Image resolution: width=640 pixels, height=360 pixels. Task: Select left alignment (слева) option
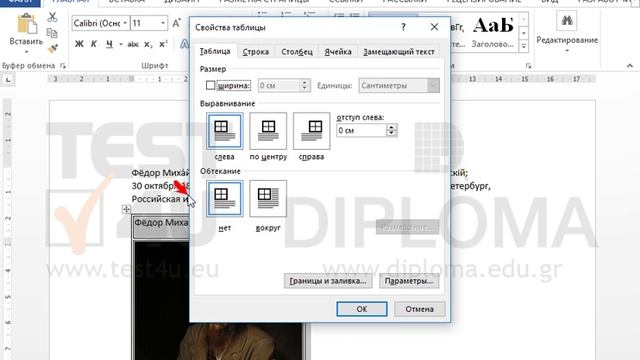(x=224, y=131)
